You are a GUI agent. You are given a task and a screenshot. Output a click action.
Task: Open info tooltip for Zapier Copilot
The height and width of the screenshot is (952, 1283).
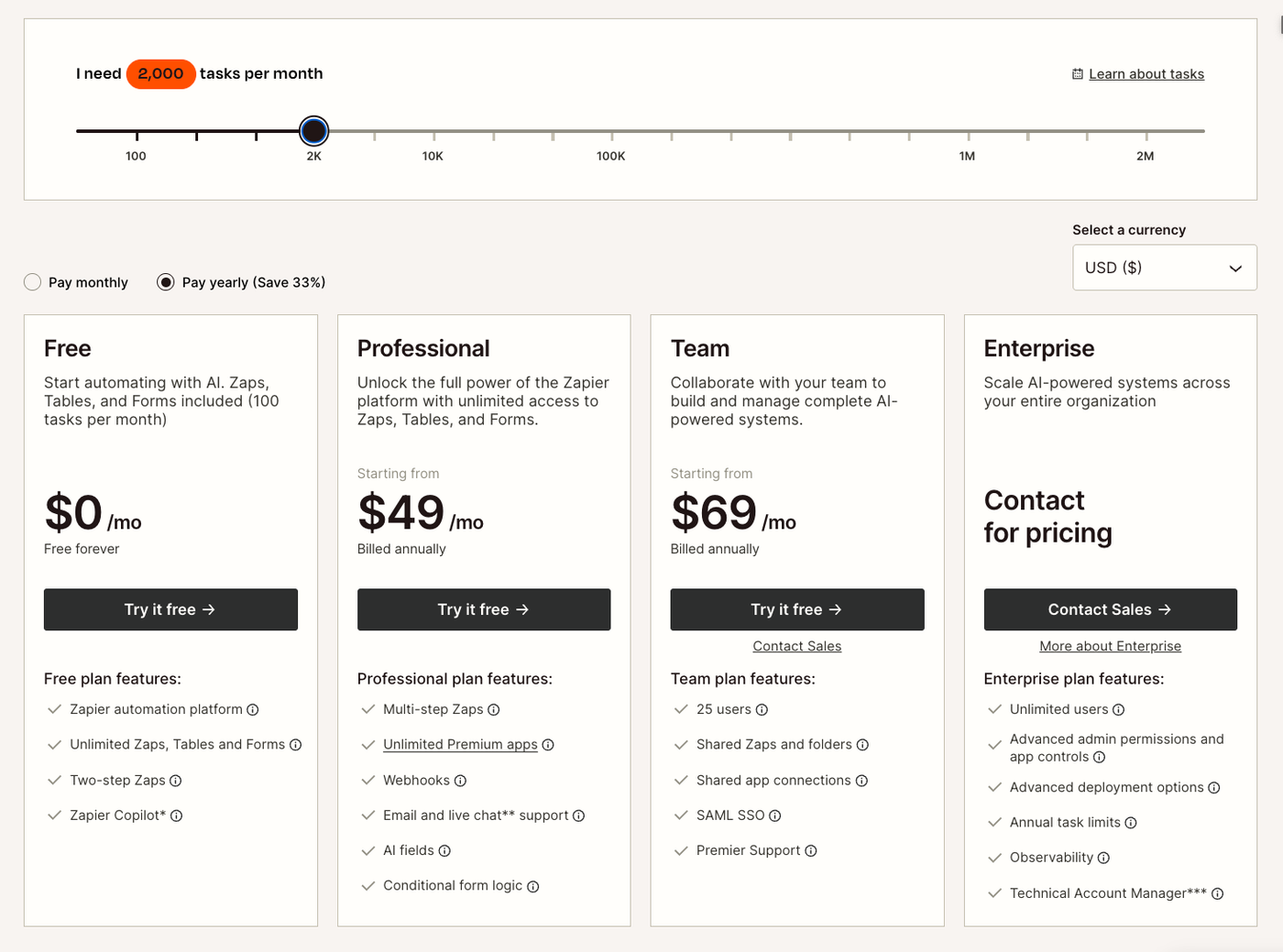click(177, 816)
